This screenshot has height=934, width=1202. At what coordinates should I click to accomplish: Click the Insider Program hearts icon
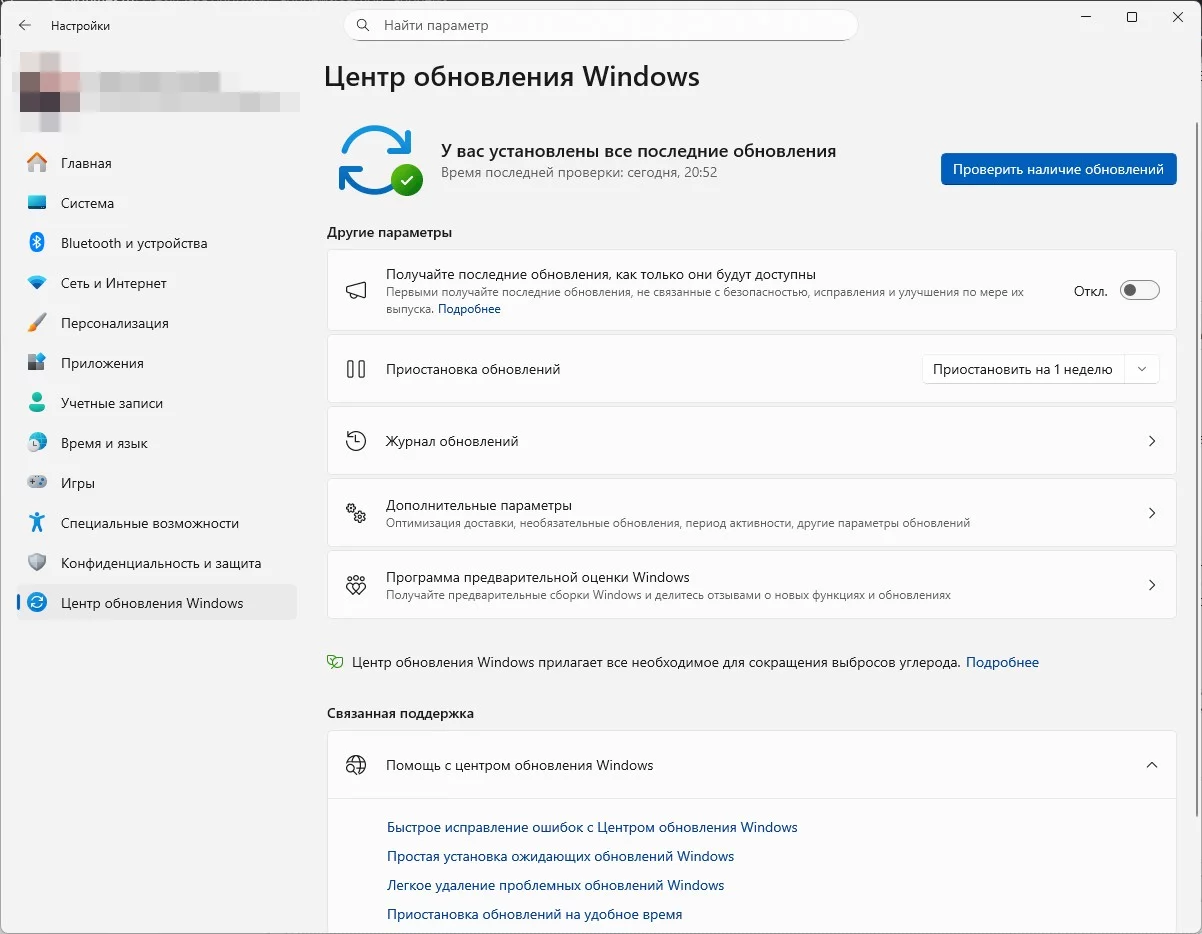tap(356, 585)
